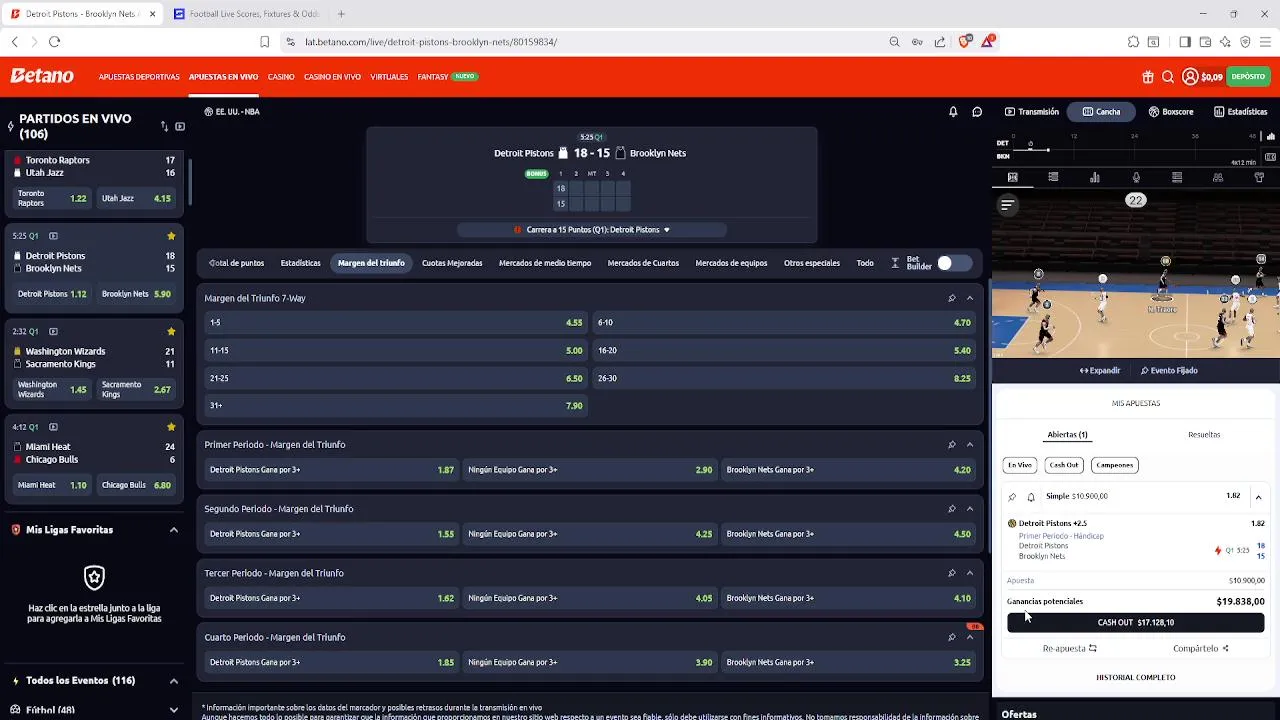Open Historial Completo link

point(1136,678)
